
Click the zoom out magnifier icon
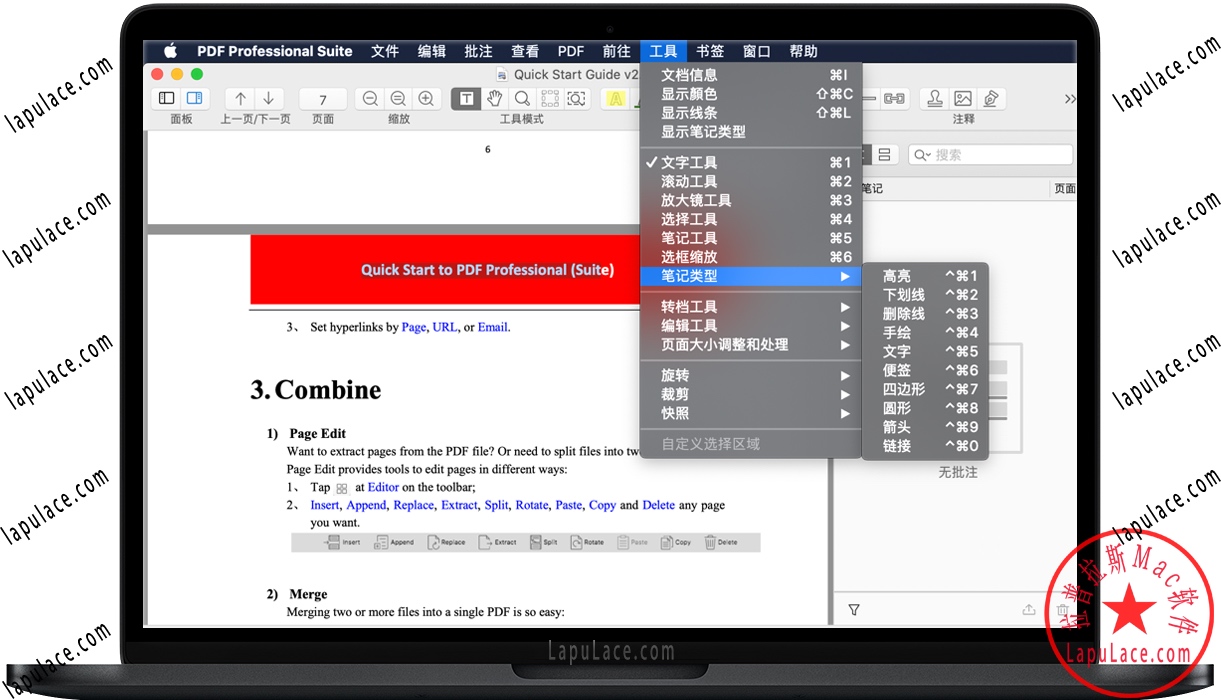[x=370, y=98]
